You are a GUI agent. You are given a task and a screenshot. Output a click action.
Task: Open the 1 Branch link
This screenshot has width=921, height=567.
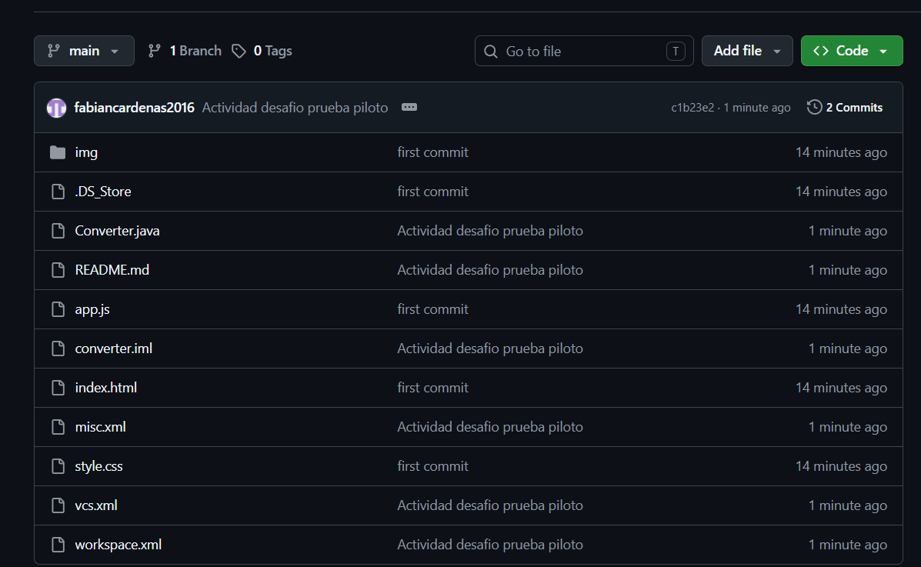(x=184, y=51)
